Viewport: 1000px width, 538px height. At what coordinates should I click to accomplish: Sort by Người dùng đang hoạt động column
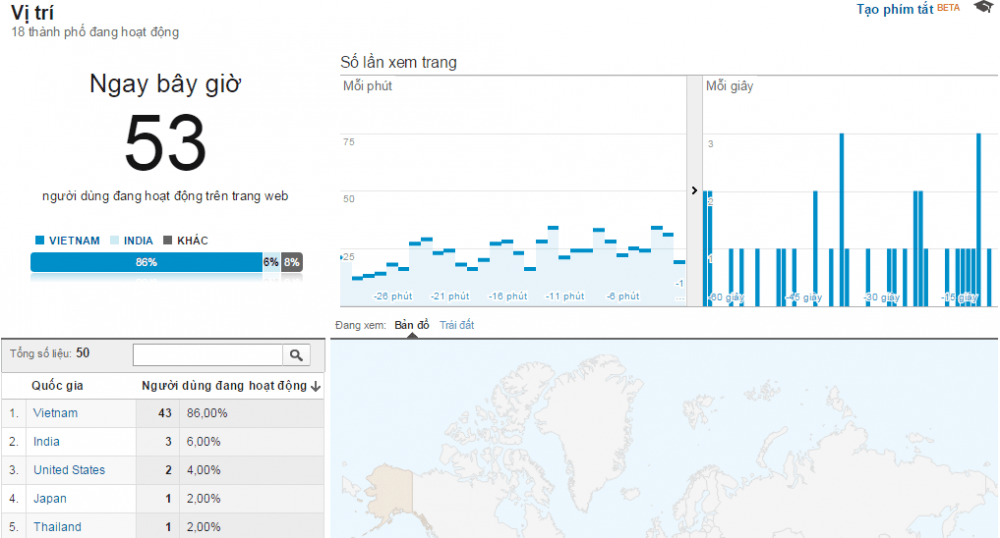tap(223, 386)
